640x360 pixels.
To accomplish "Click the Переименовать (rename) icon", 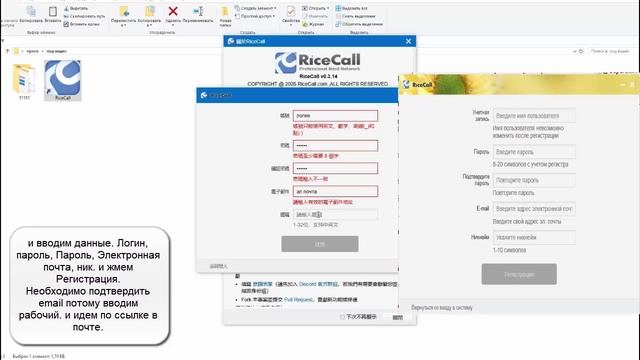I will [198, 11].
